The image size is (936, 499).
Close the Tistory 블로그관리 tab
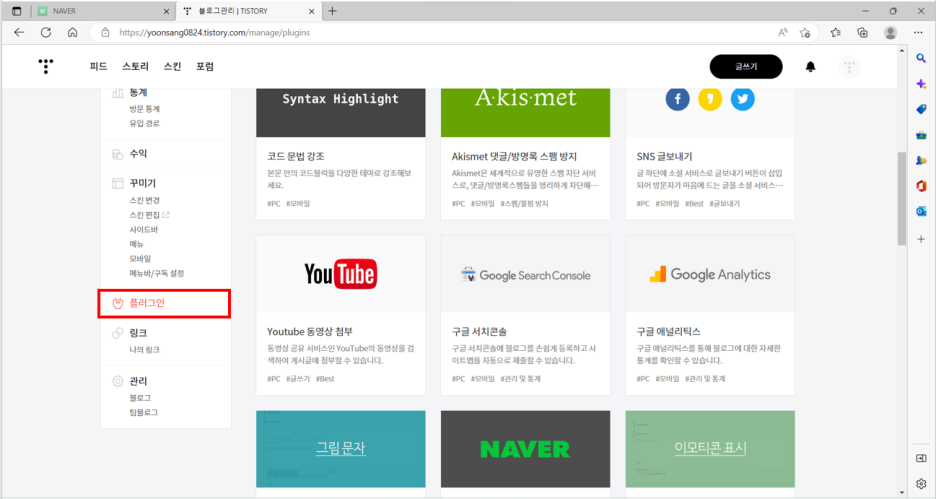[x=312, y=11]
